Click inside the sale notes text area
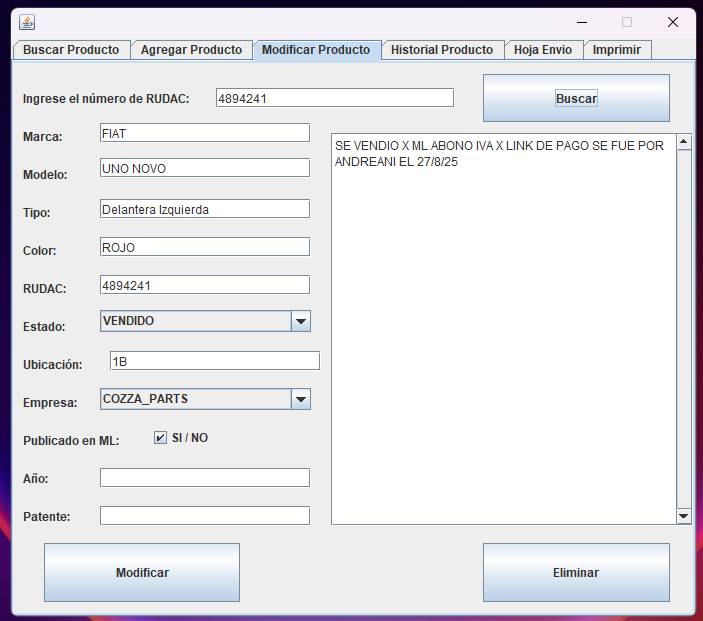 [504, 329]
